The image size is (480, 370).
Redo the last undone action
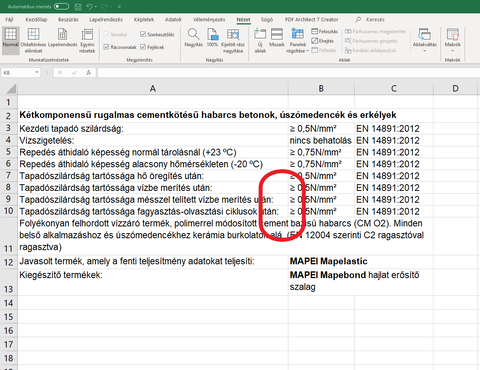point(105,6)
